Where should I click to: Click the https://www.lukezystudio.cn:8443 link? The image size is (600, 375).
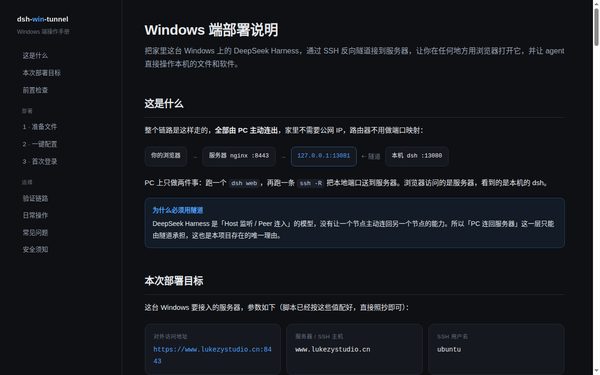(x=212, y=355)
